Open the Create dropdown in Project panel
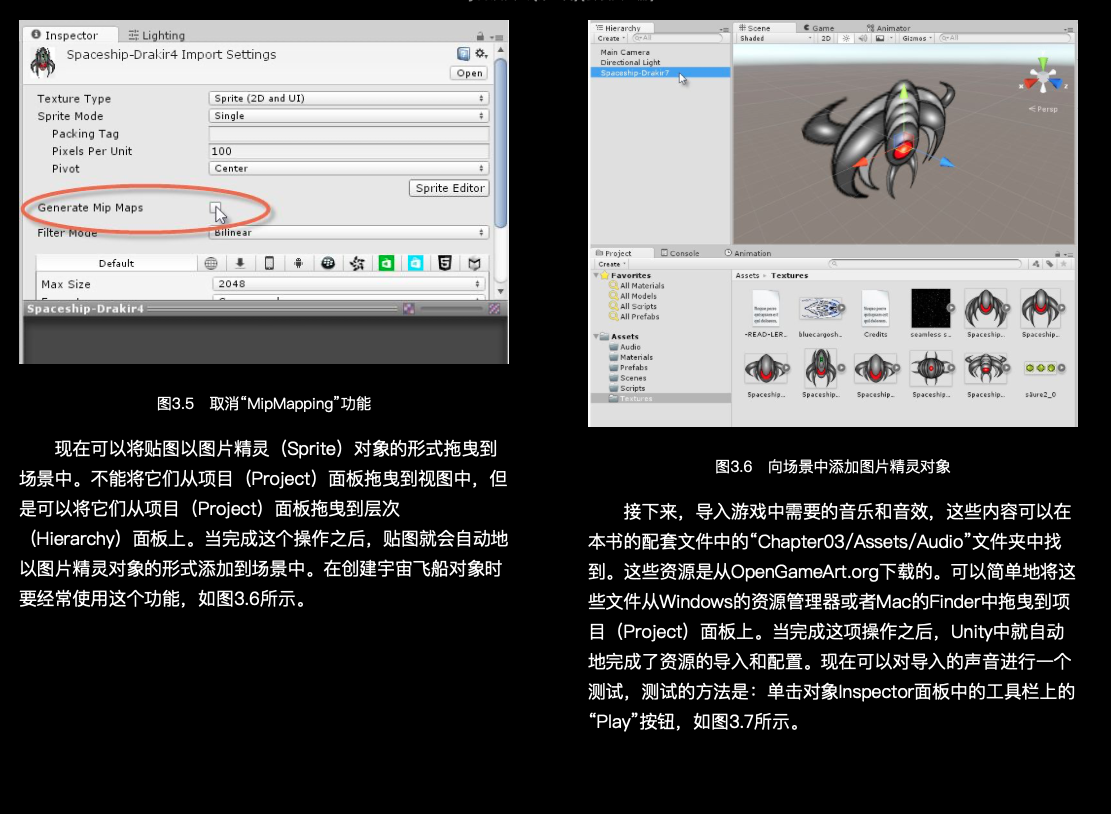1111x814 pixels. [611, 264]
